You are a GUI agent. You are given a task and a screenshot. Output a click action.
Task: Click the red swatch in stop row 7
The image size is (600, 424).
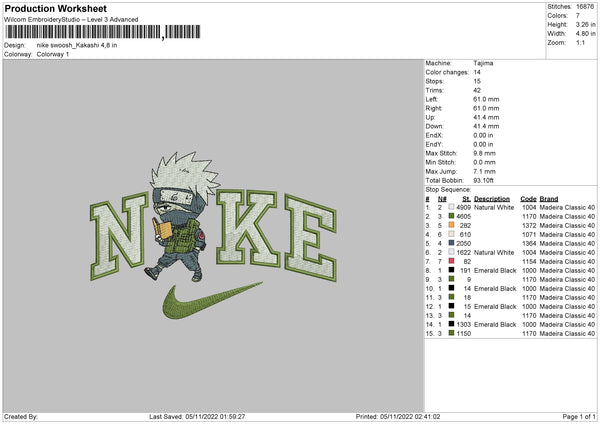click(452, 261)
